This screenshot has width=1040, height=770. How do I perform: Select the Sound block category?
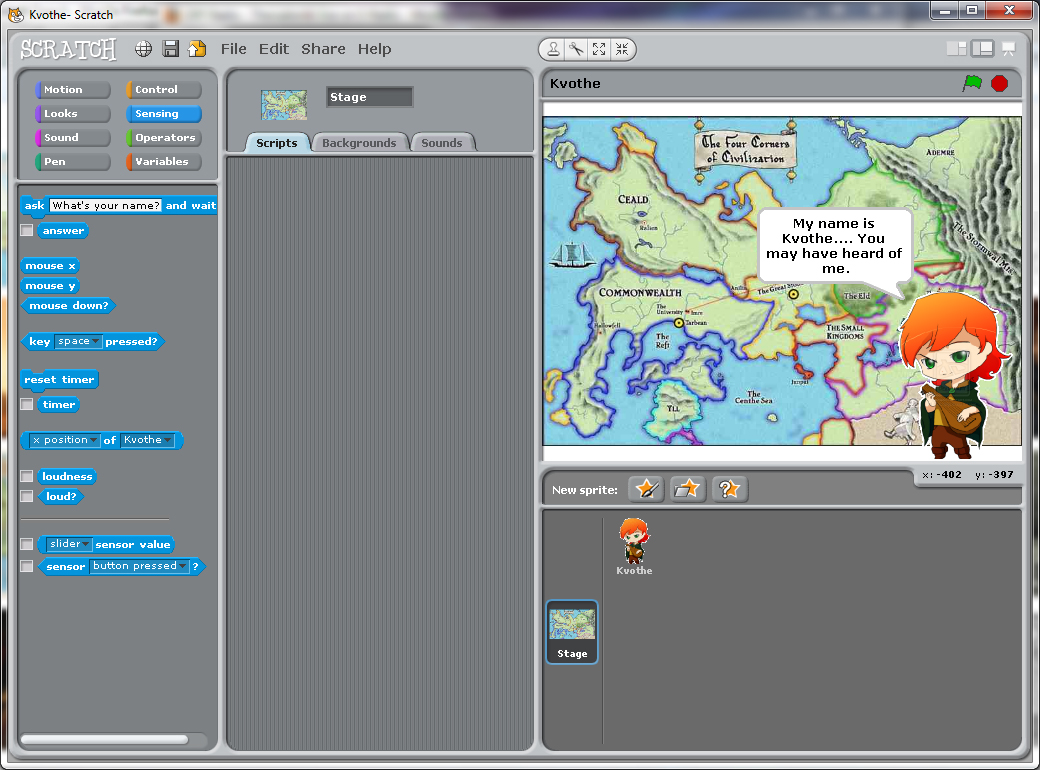pyautogui.click(x=72, y=137)
